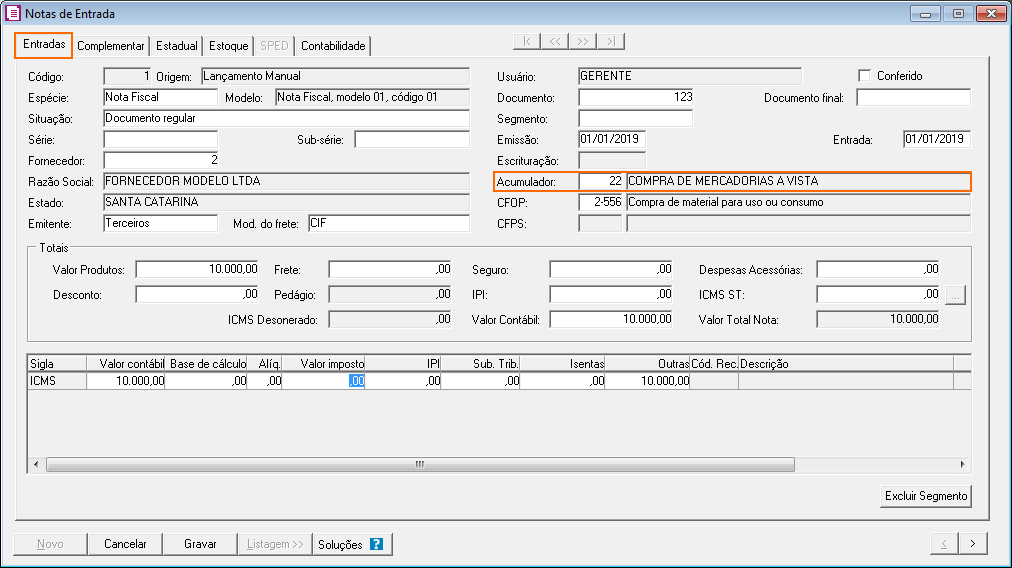This screenshot has height=568, width=1012.
Task: Click the Entrada date field
Action: pos(937,139)
